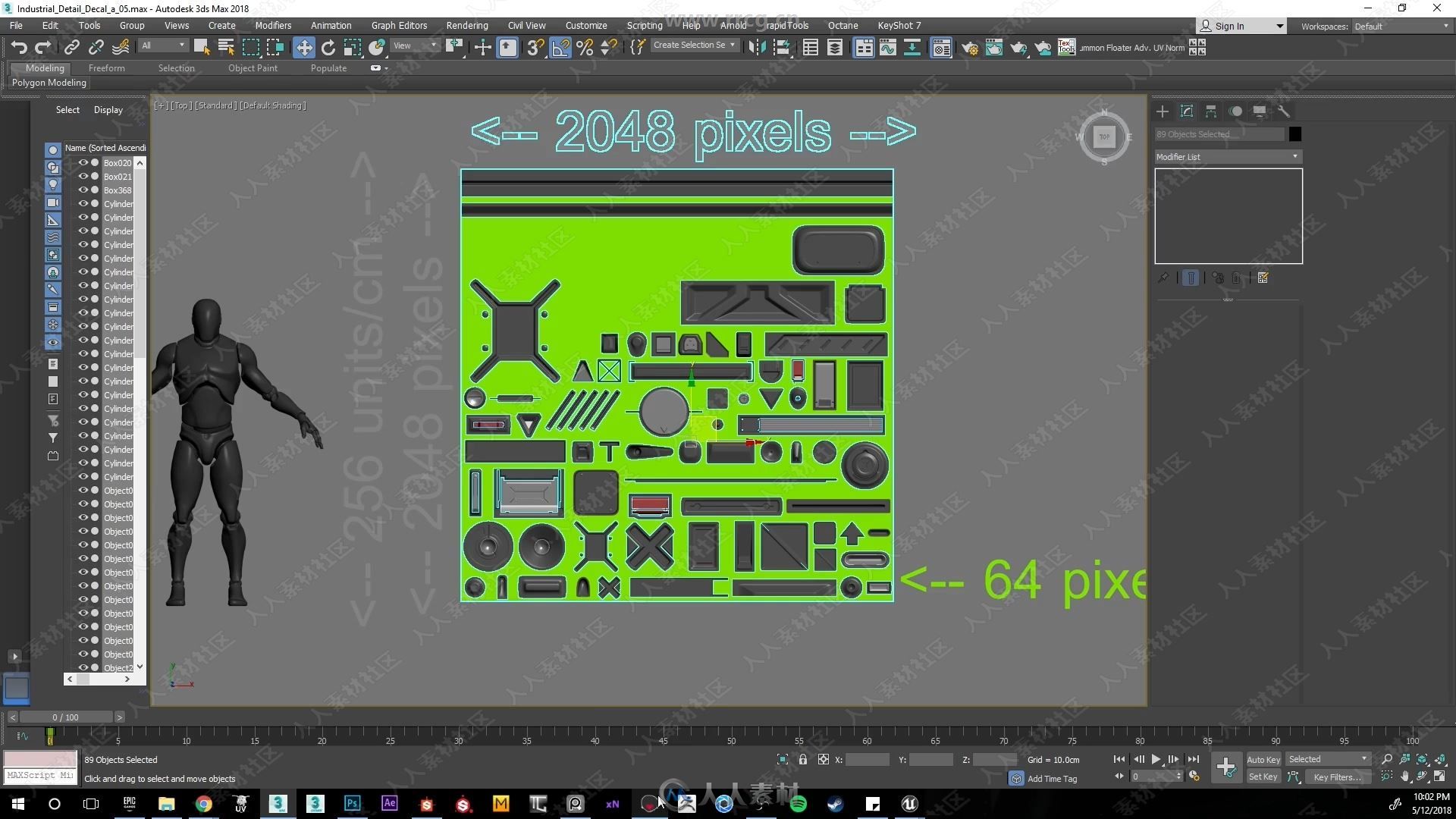Toggle Spinner Snap button
1456x819 pixels.
(x=609, y=48)
